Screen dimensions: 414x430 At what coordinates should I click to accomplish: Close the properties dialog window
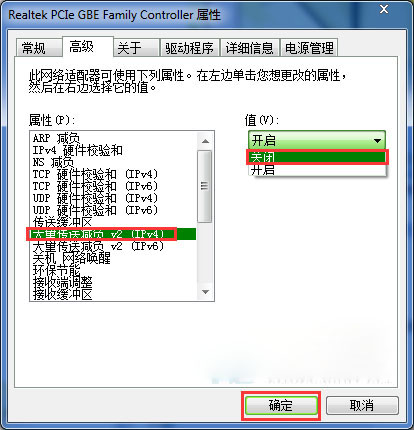384,9
